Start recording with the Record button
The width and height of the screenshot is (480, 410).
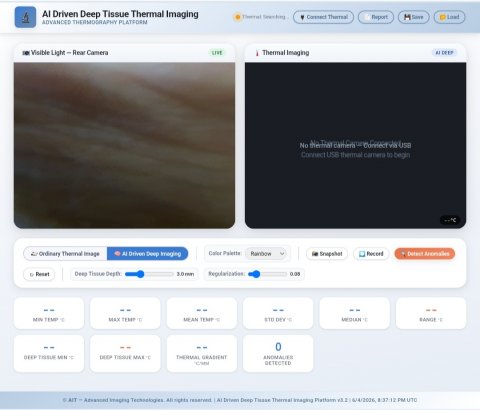pos(371,254)
